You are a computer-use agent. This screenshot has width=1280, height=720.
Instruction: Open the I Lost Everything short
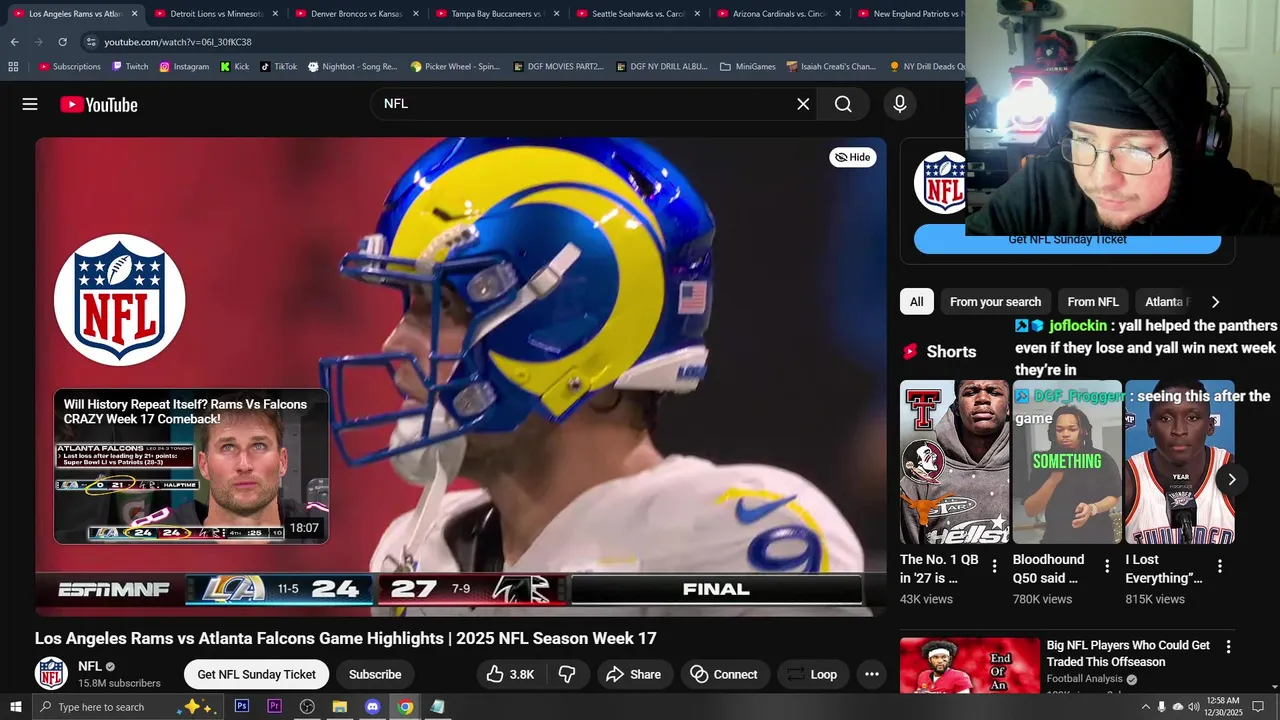pyautogui.click(x=1179, y=462)
